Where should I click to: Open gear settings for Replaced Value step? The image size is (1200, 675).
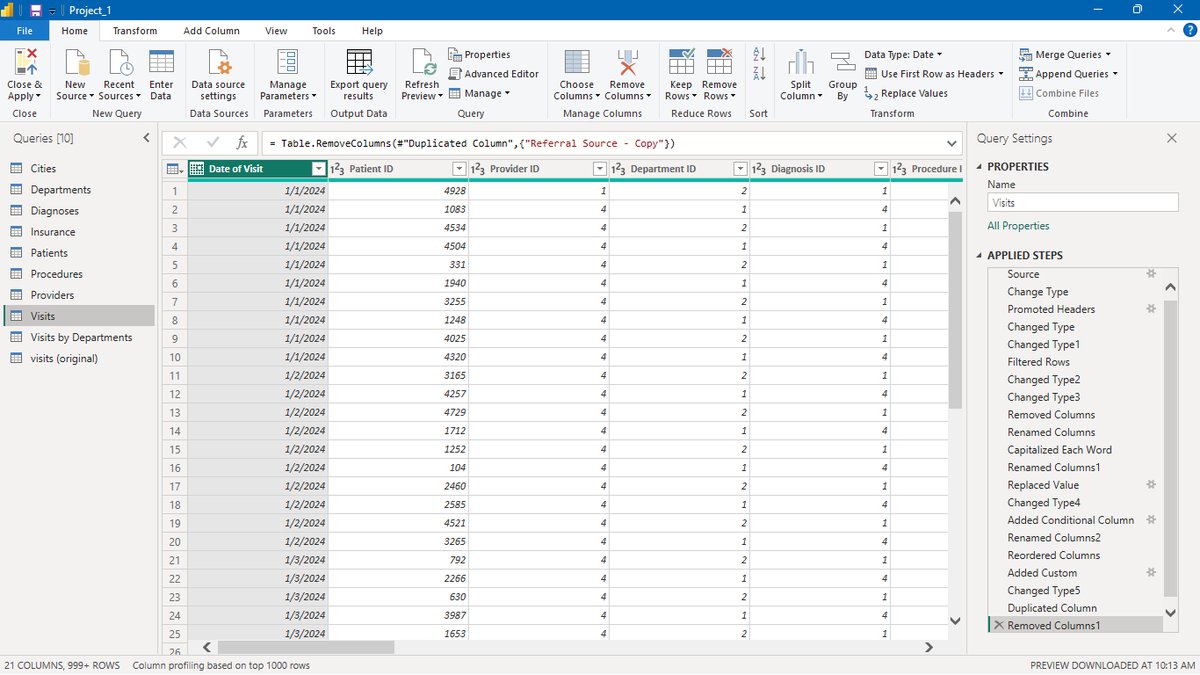1151,485
